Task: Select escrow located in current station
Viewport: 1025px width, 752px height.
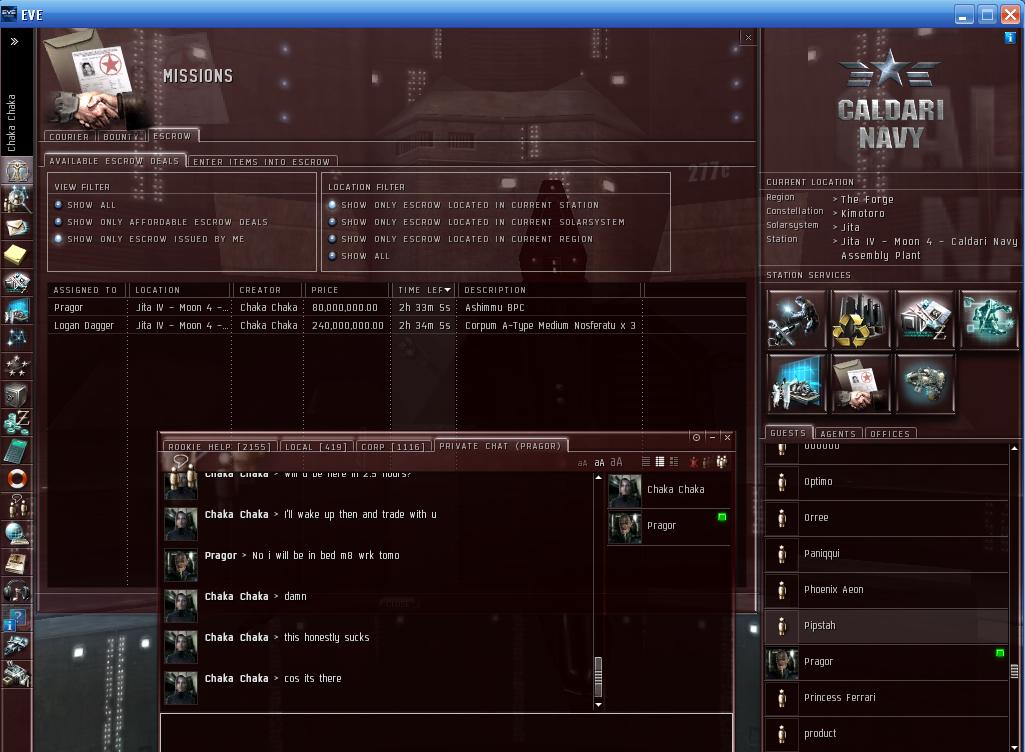Action: pos(463,205)
